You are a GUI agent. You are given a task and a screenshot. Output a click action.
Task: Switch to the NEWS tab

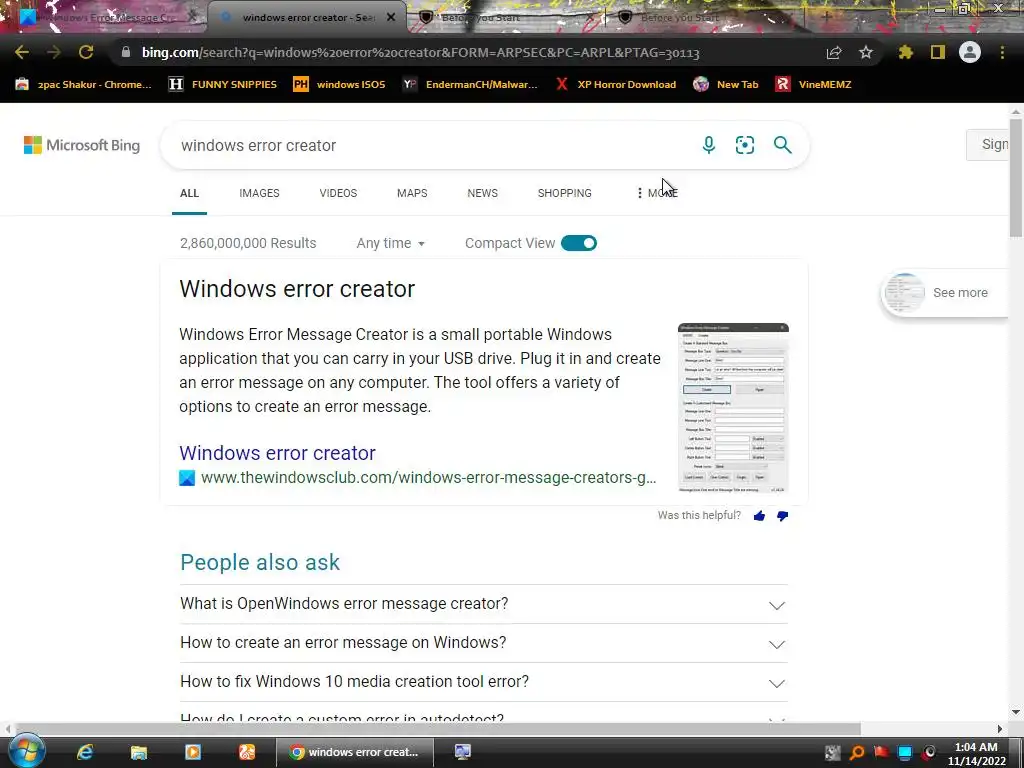(483, 193)
